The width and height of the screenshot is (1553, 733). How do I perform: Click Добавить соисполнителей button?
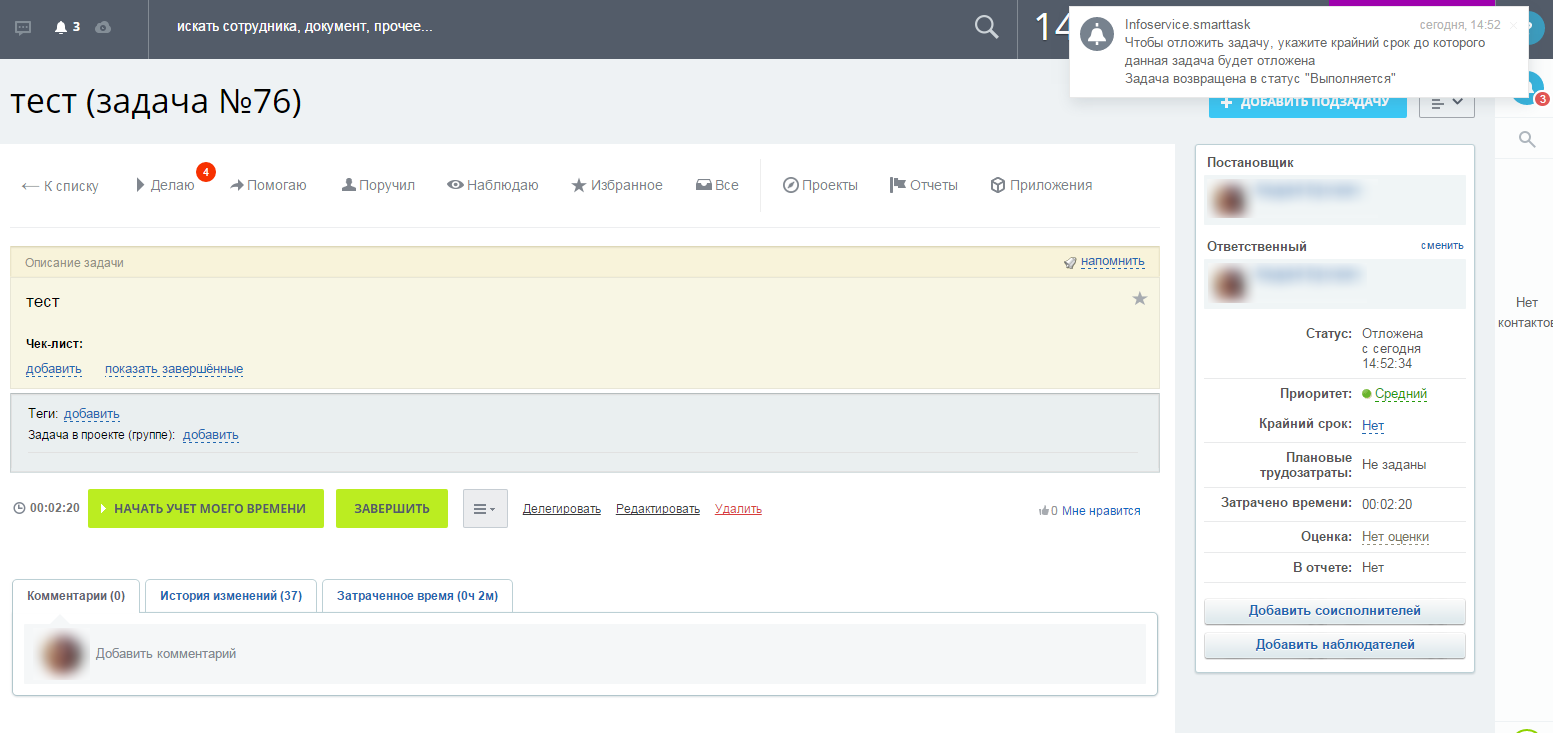[1334, 611]
